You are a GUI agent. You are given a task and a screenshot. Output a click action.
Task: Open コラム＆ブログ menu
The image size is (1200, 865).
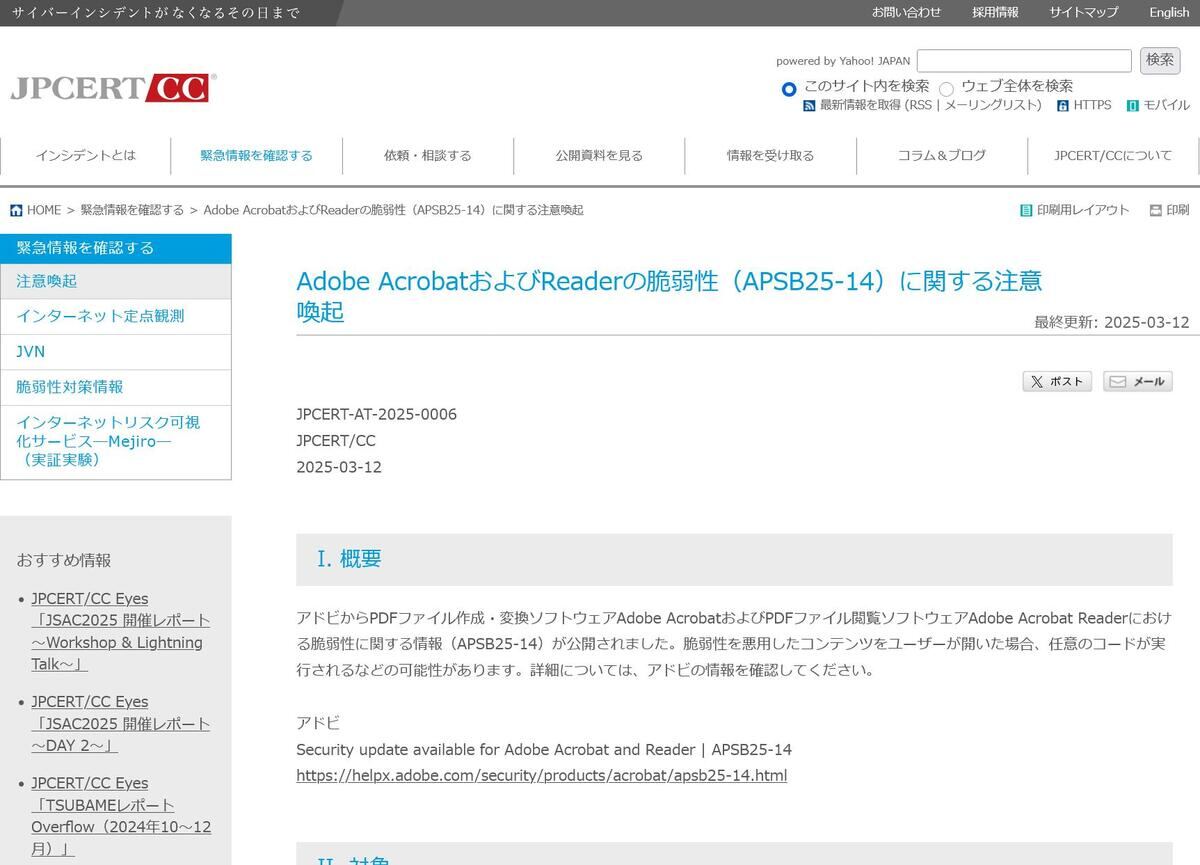[x=942, y=156]
